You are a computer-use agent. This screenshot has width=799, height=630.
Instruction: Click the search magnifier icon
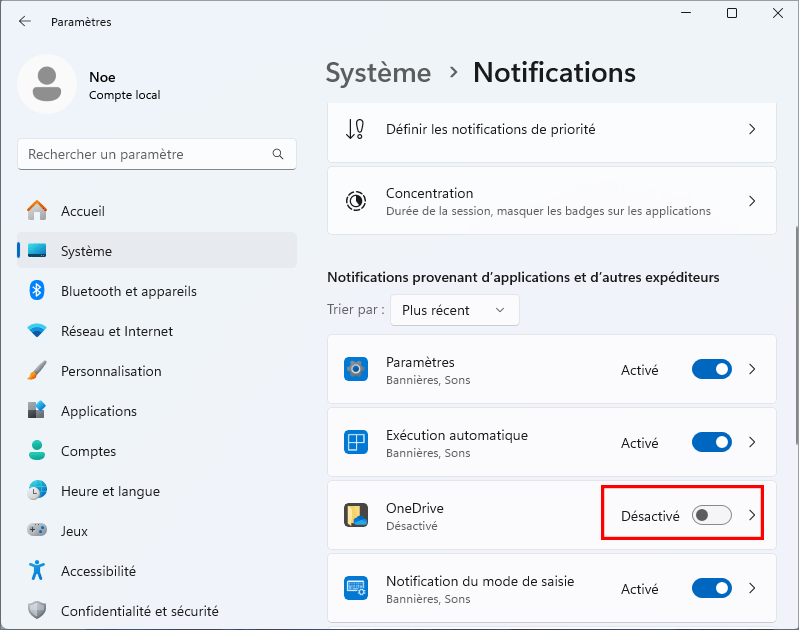click(278, 154)
